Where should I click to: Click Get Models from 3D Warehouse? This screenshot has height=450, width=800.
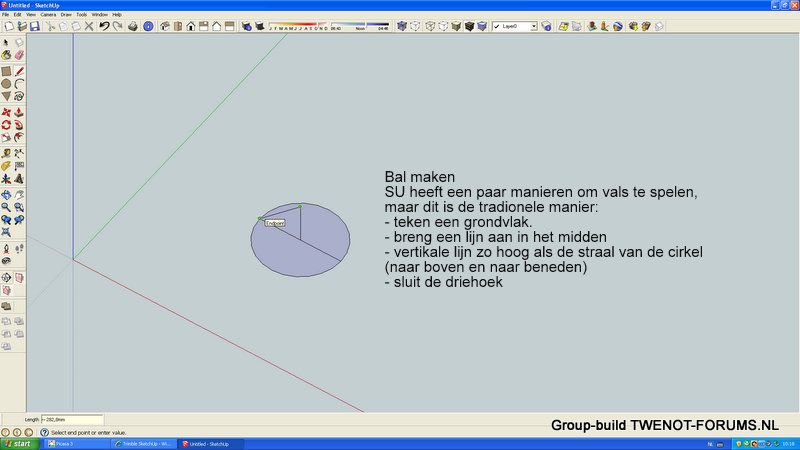tap(633, 26)
